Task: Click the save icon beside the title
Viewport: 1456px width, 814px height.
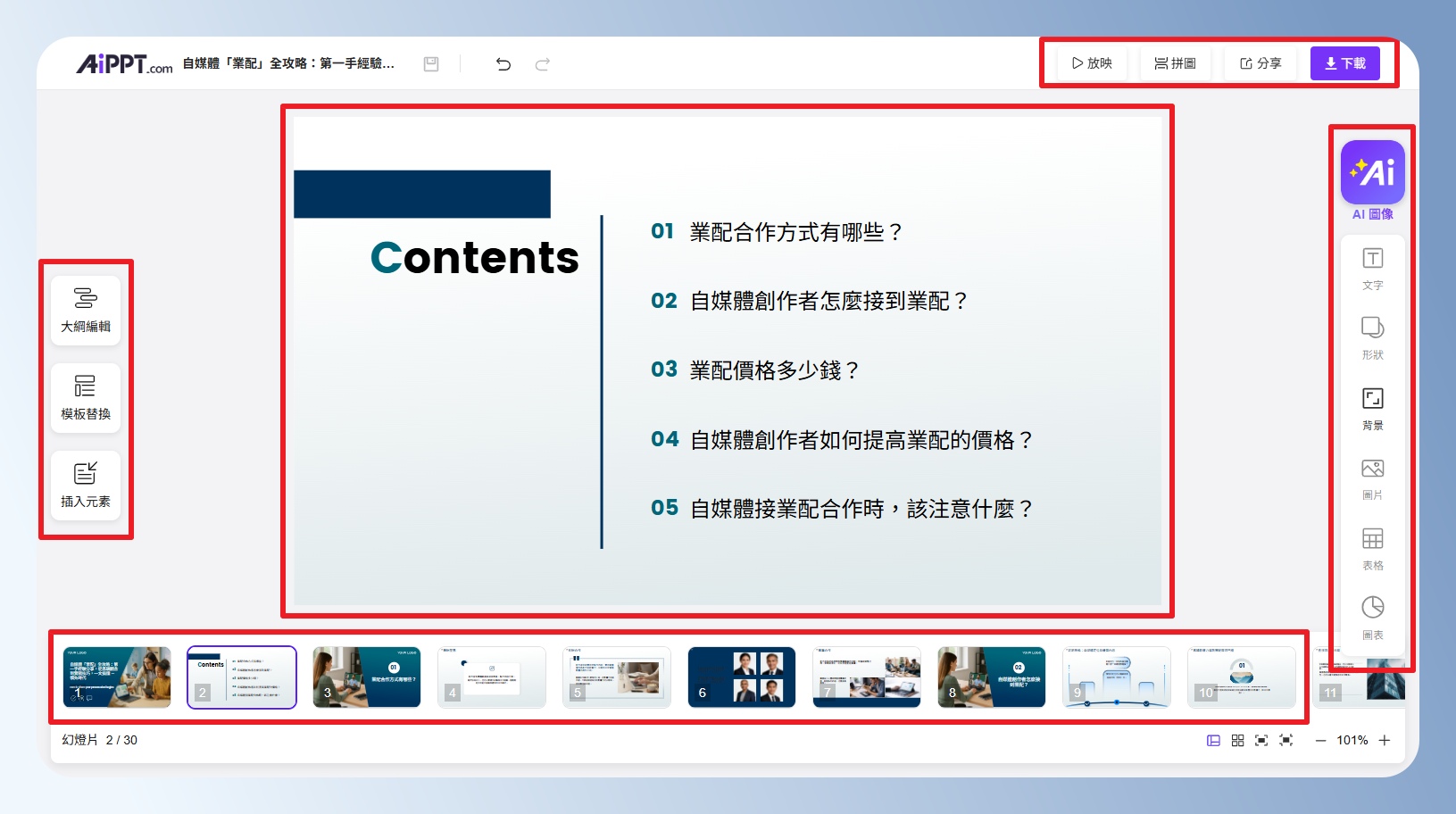Action: pyautogui.click(x=431, y=64)
